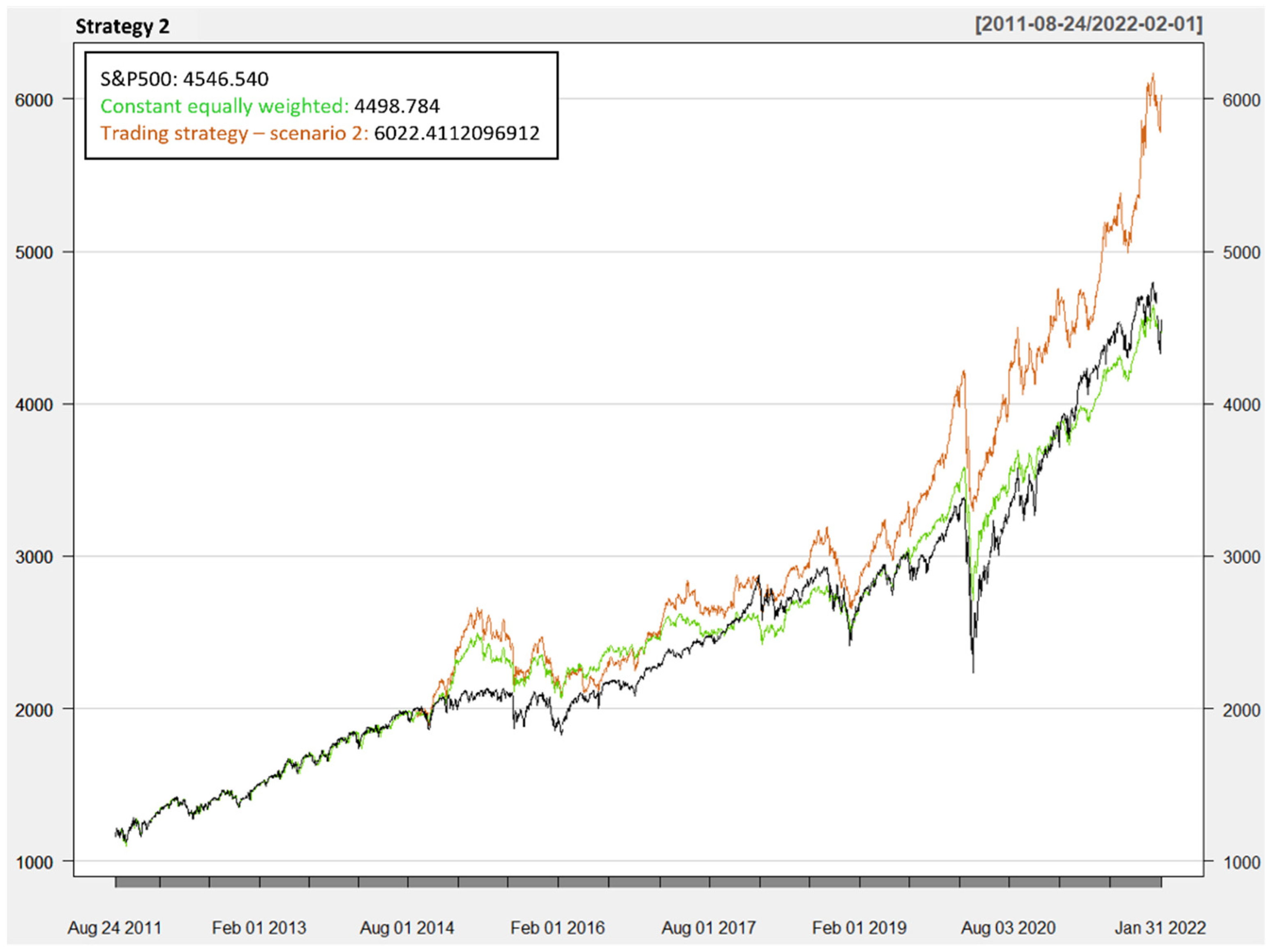Screen dimensions: 1272x952
Task: Click the green Constant equally weighted legend
Action: (x=224, y=106)
